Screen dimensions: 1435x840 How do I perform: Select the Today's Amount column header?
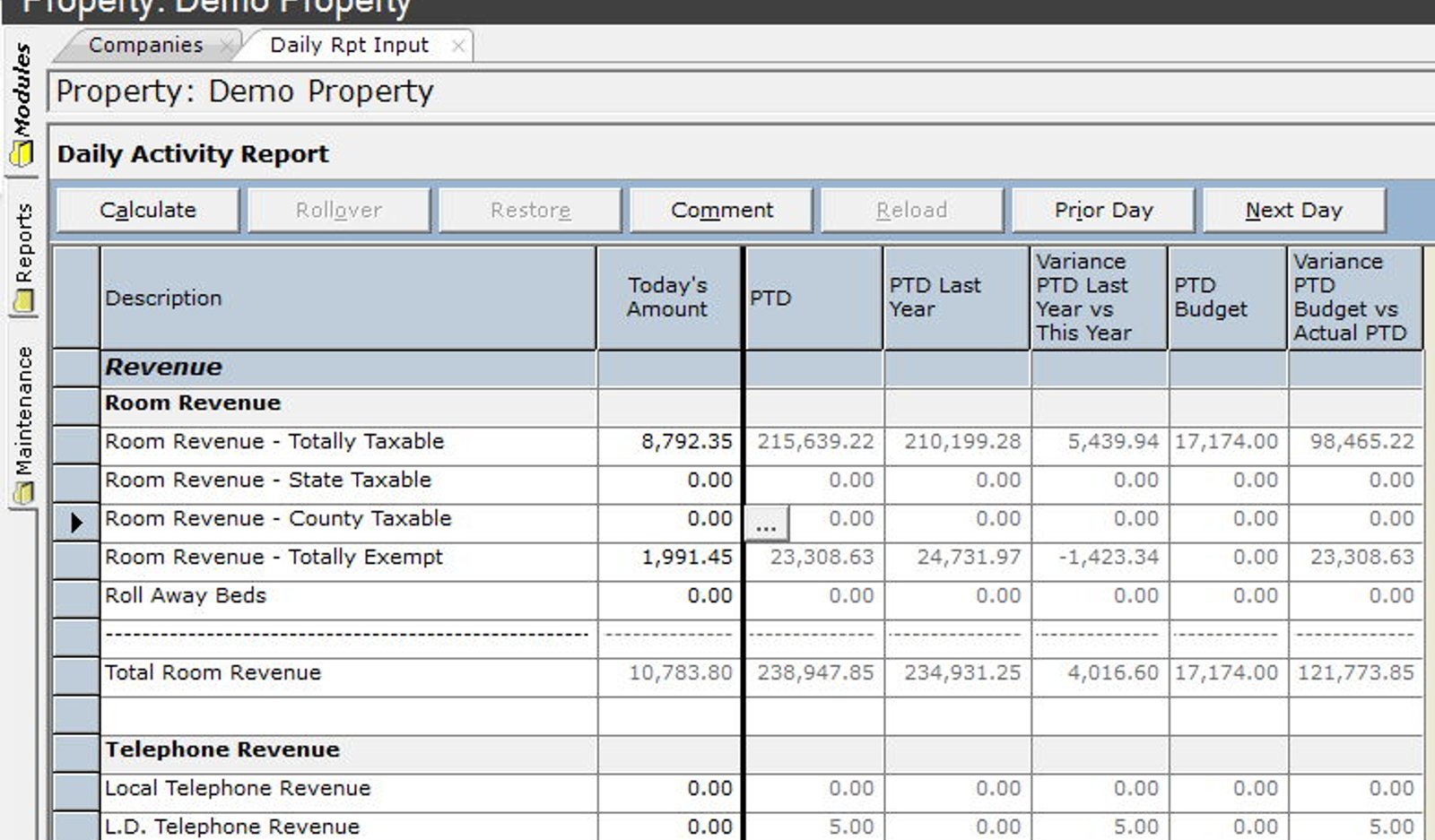[669, 299]
